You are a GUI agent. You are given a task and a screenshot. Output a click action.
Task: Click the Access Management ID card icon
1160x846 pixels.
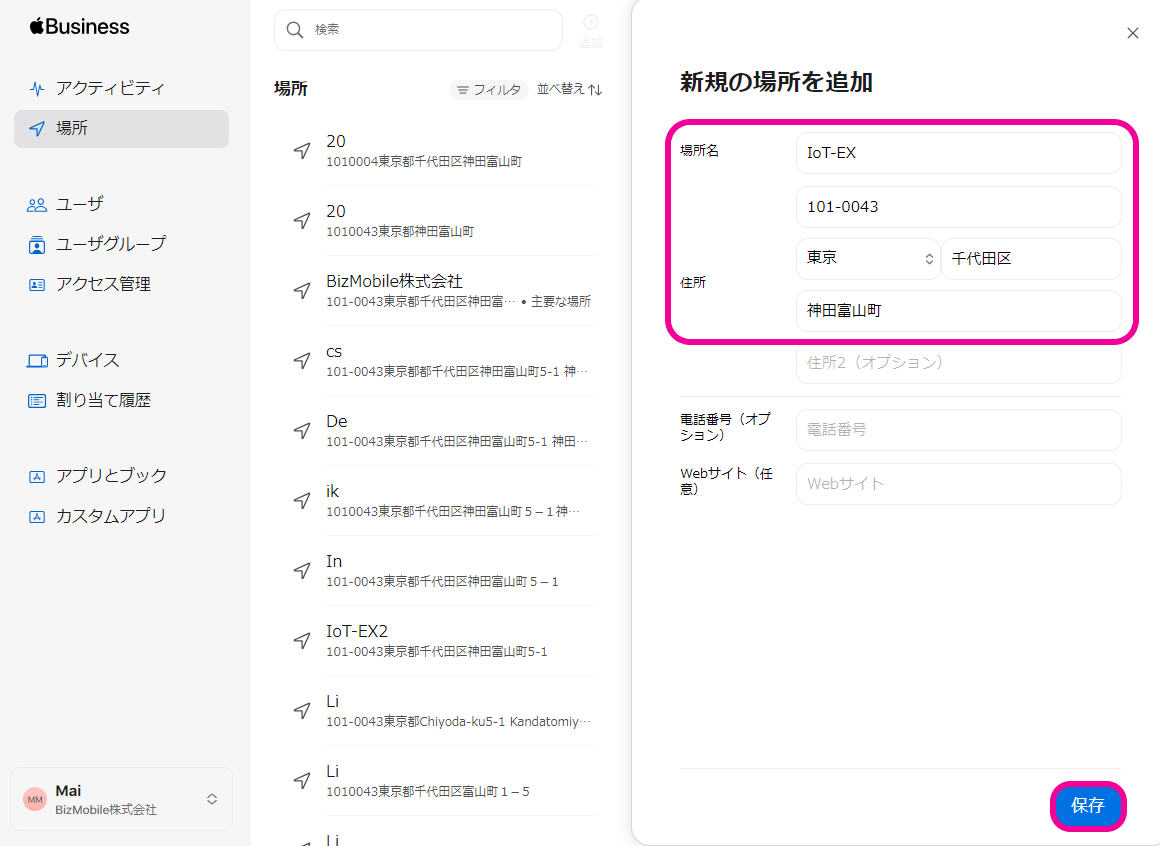pyautogui.click(x=37, y=284)
